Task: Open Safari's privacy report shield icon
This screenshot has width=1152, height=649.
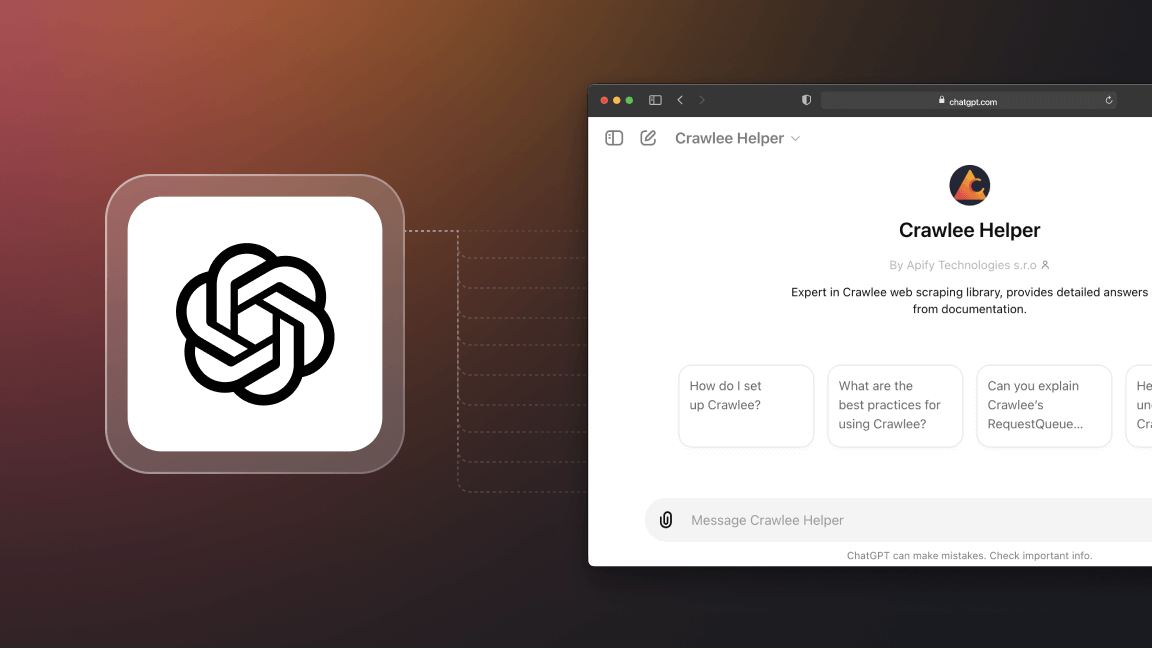Action: (806, 100)
